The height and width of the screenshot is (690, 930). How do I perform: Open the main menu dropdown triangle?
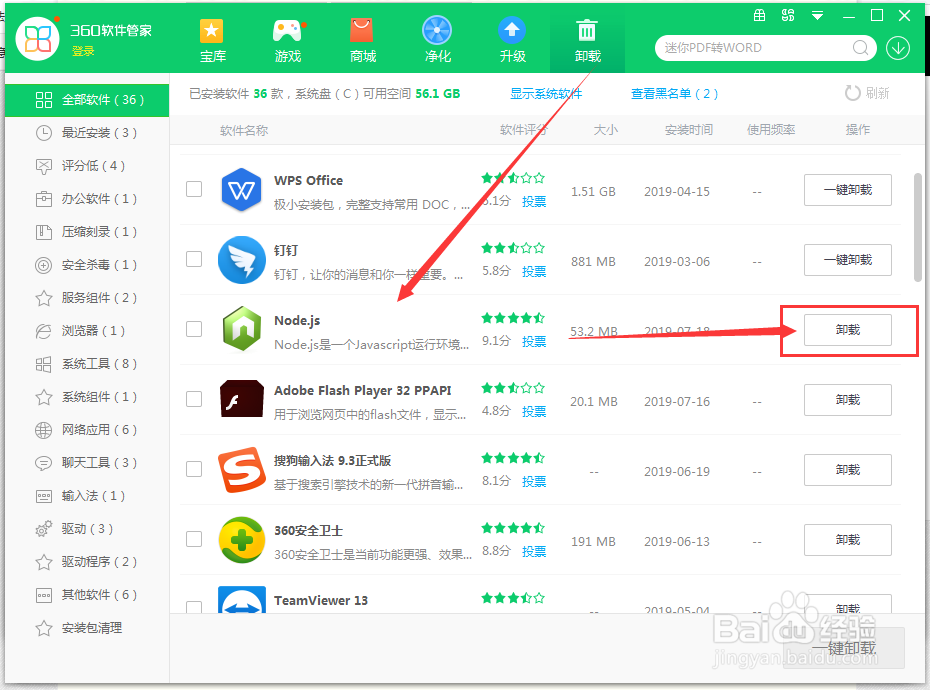pos(817,16)
